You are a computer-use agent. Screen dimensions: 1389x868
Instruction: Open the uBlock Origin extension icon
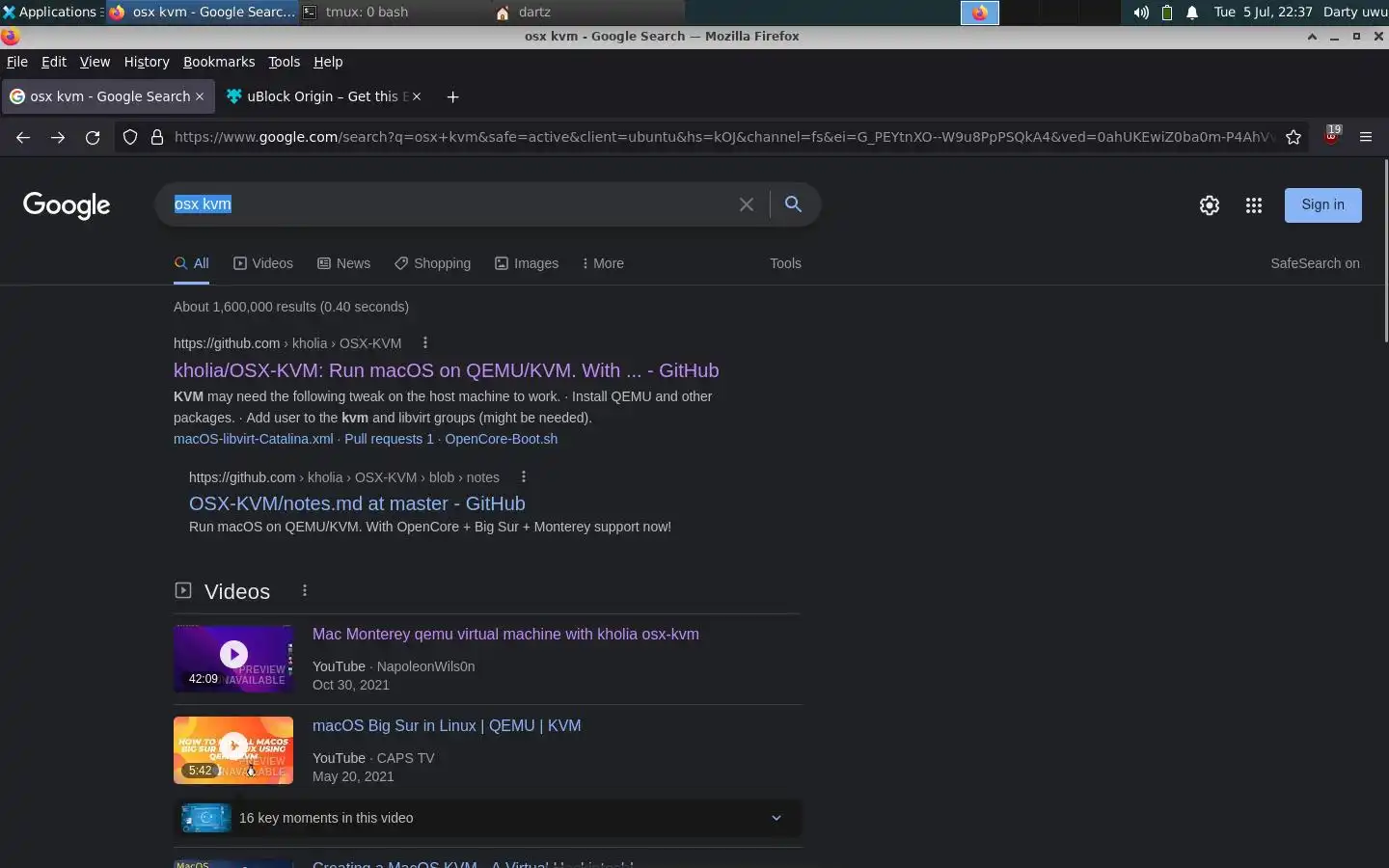pyautogui.click(x=1332, y=136)
